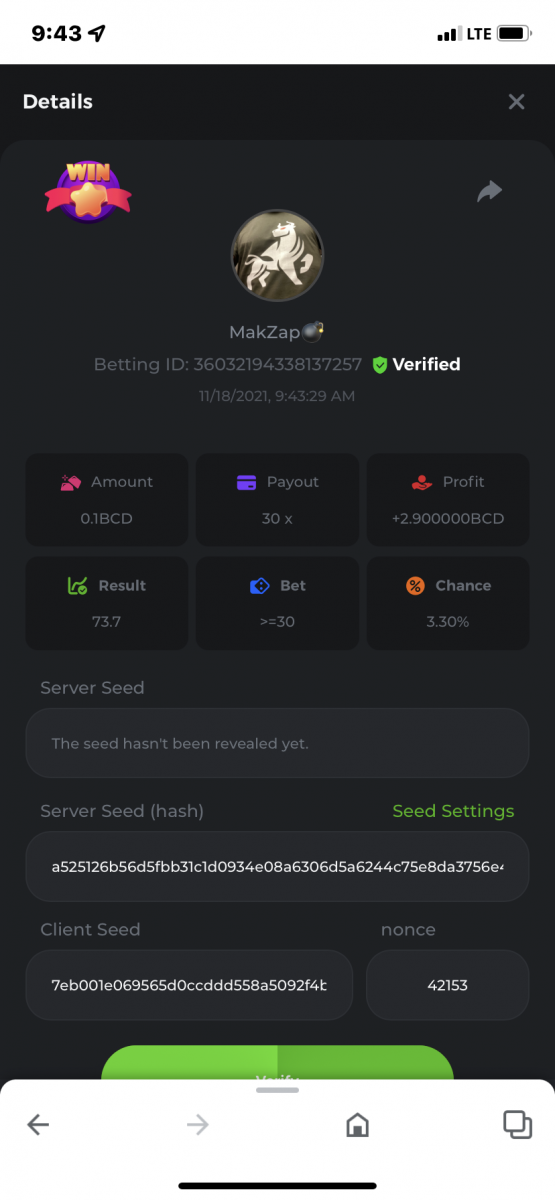Tap the green Result chart icon
Screen dimensions: 555x1200
coord(77,586)
